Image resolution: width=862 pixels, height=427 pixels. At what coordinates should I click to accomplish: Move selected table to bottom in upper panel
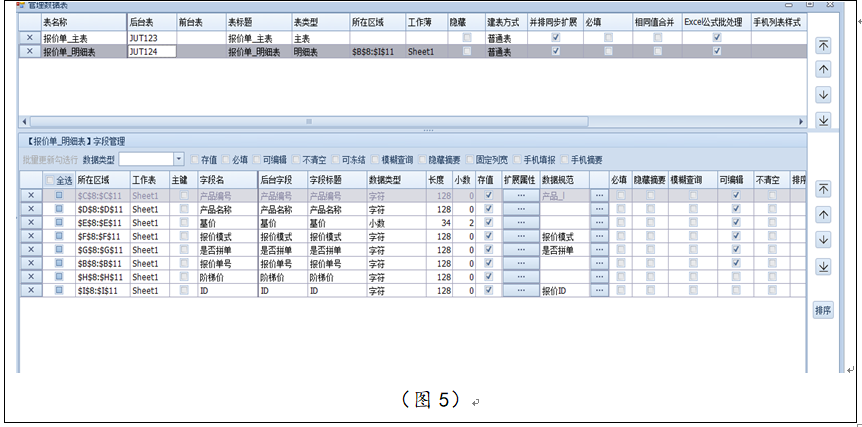(x=823, y=120)
